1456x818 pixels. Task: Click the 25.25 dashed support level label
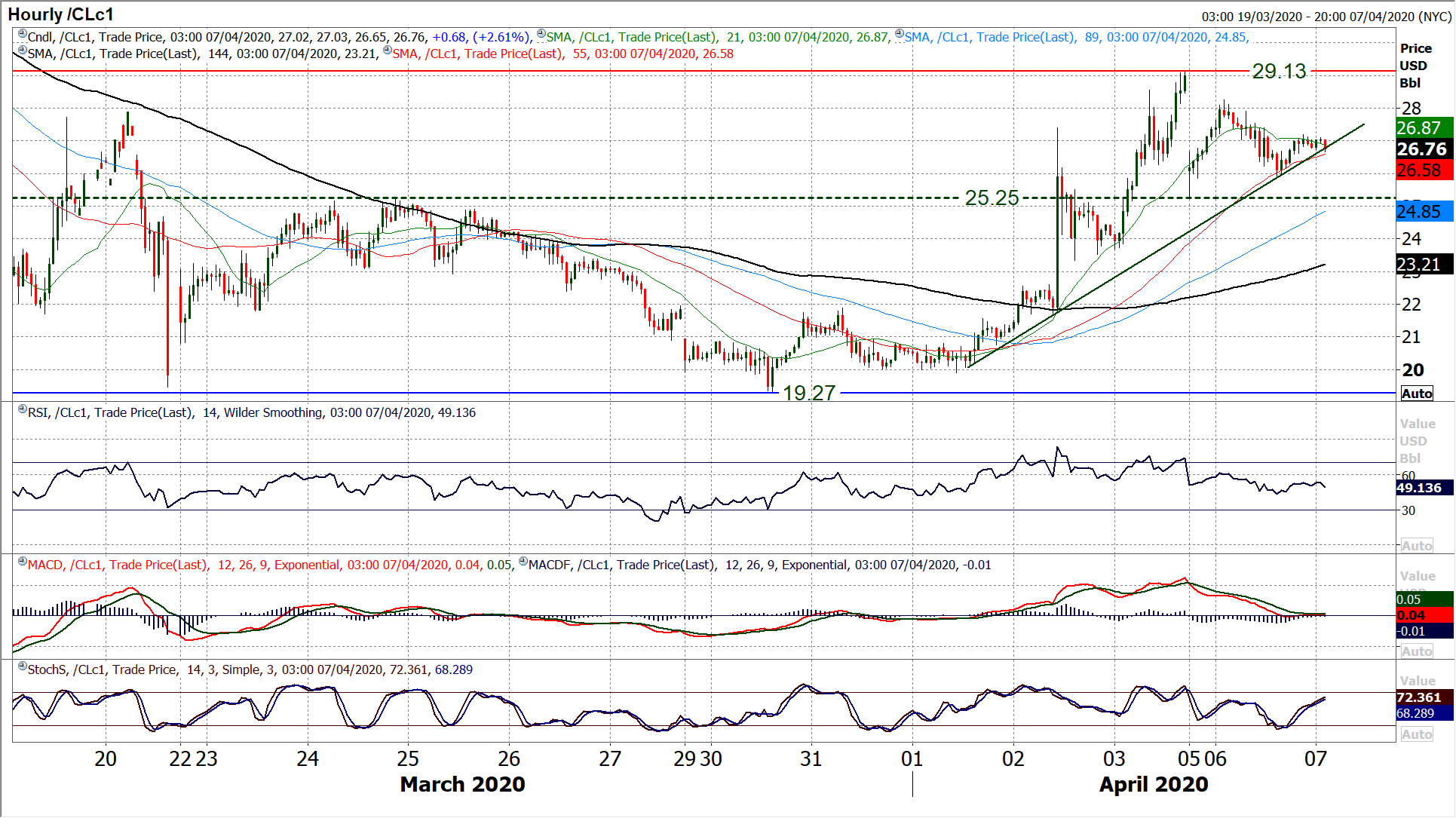pos(992,198)
